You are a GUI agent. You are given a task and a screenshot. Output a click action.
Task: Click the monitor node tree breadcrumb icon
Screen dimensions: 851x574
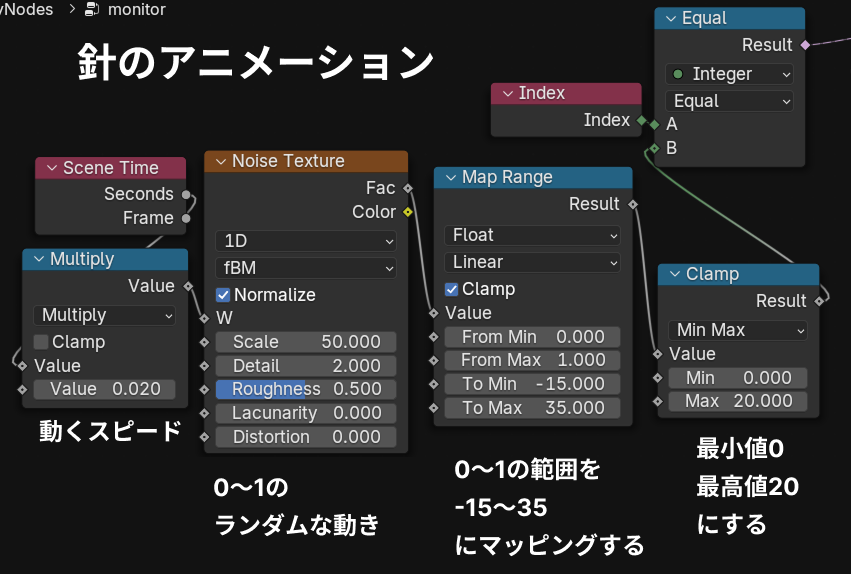pyautogui.click(x=93, y=10)
